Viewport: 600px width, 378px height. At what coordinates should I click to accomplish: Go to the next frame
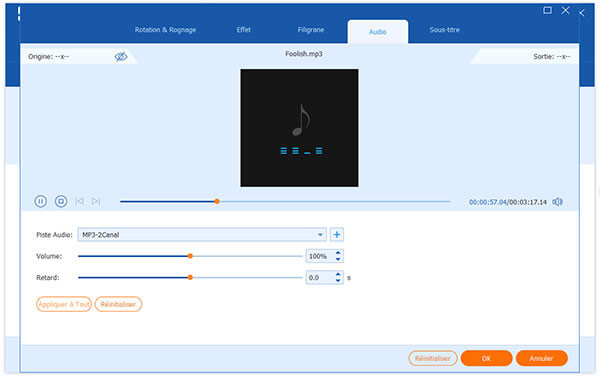96,201
